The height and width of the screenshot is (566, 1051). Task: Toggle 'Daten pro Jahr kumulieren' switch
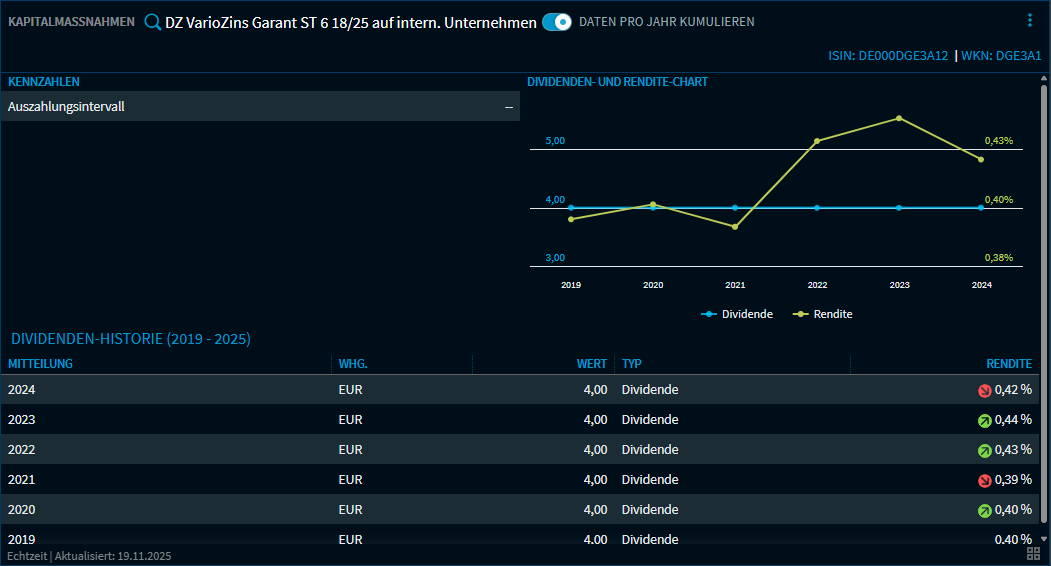(557, 22)
